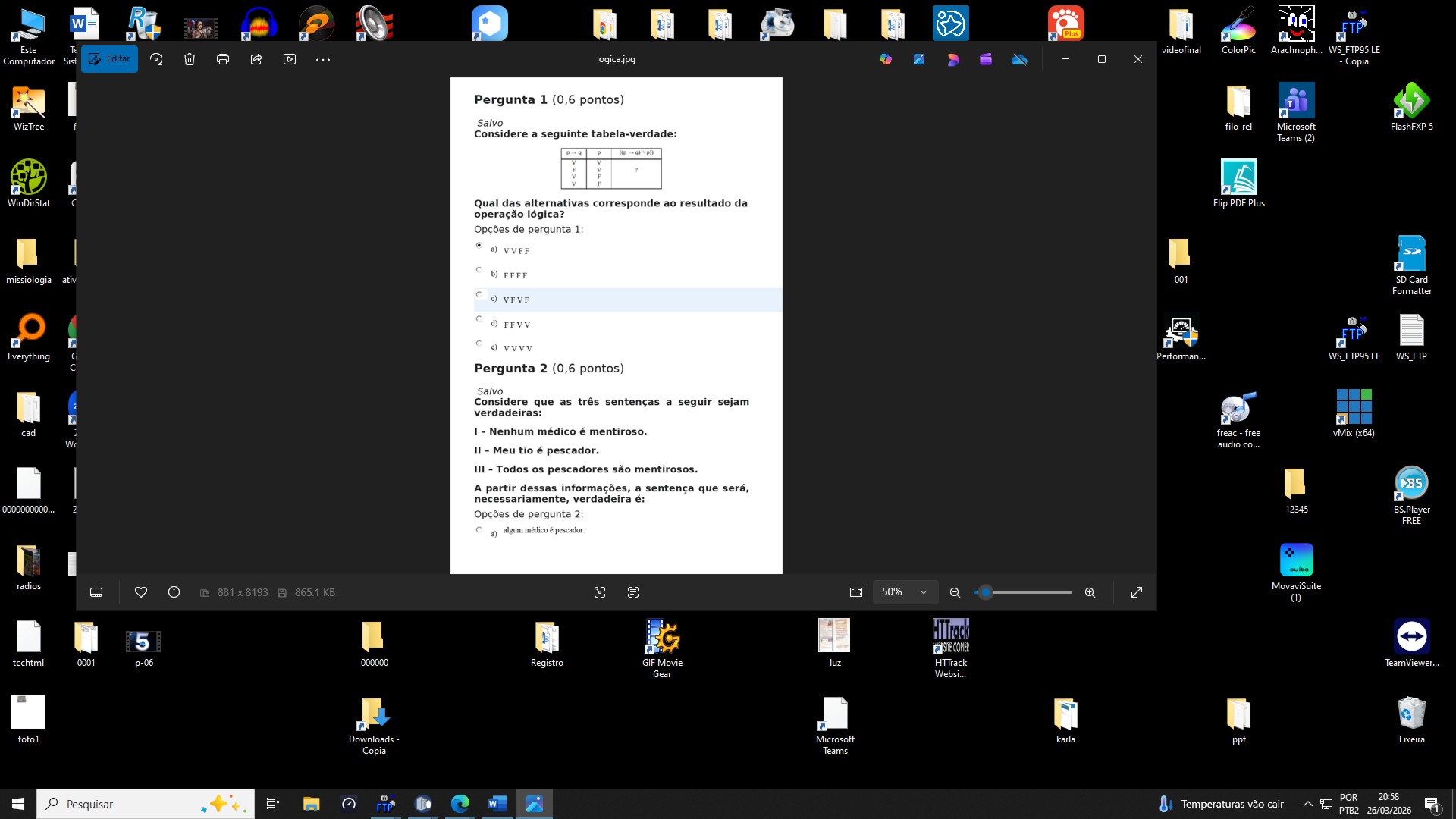Rotate the image with rotate icon
This screenshot has height=819, width=1456.
[x=156, y=59]
